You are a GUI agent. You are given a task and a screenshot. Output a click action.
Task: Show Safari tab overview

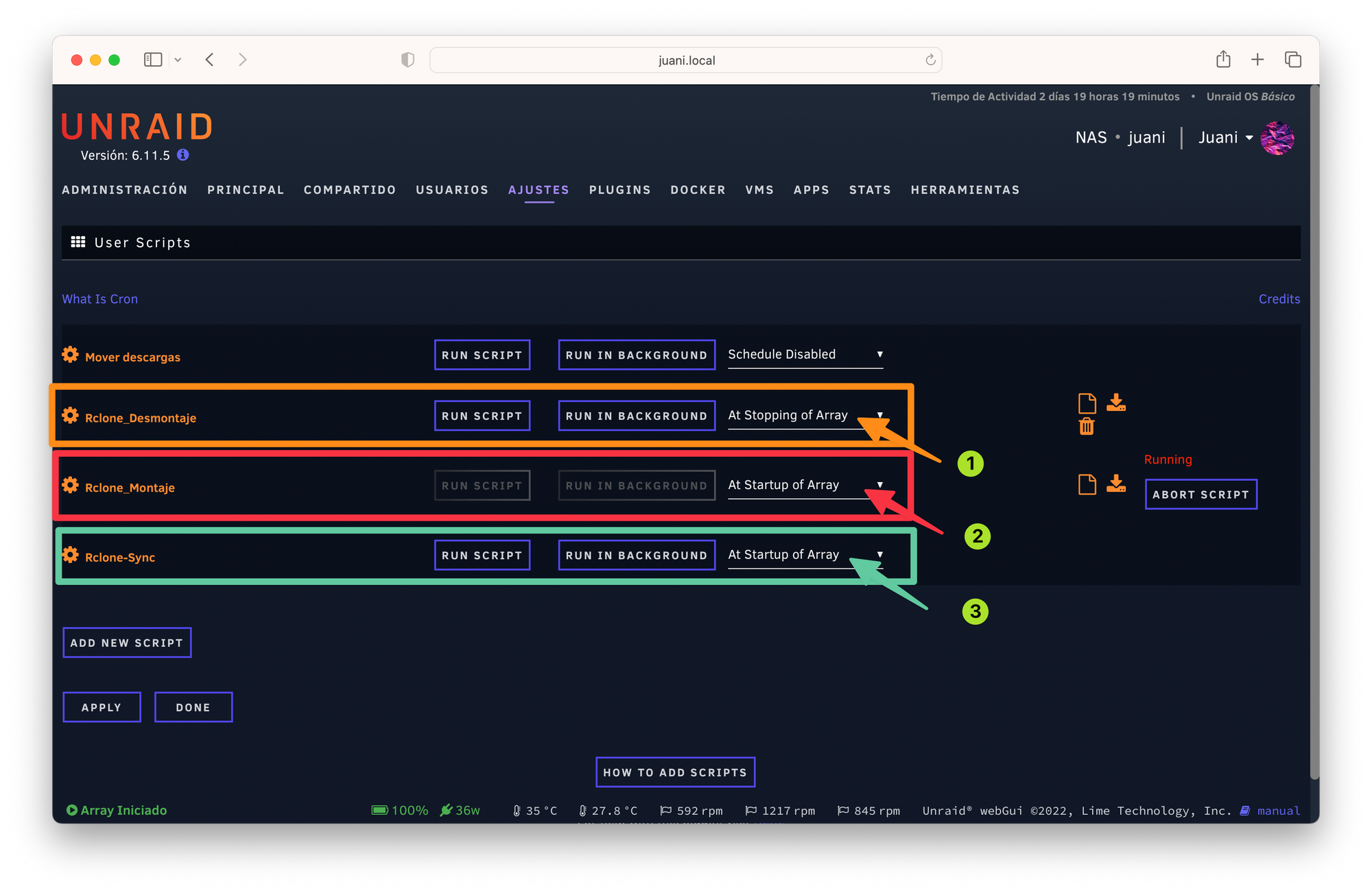click(x=1293, y=60)
